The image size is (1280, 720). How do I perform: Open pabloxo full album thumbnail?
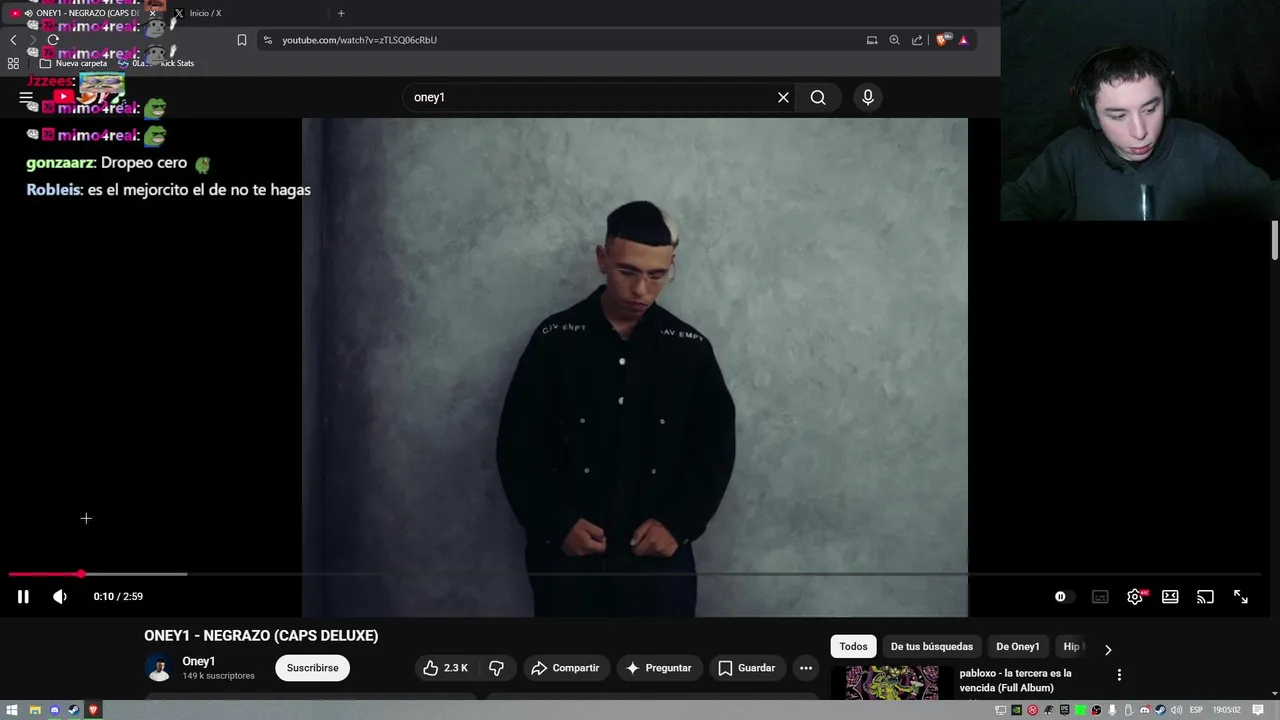coord(892,683)
